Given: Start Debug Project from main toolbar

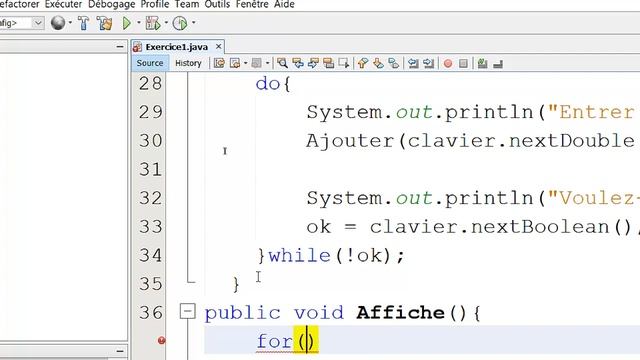Looking at the screenshot, I should (153, 23).
